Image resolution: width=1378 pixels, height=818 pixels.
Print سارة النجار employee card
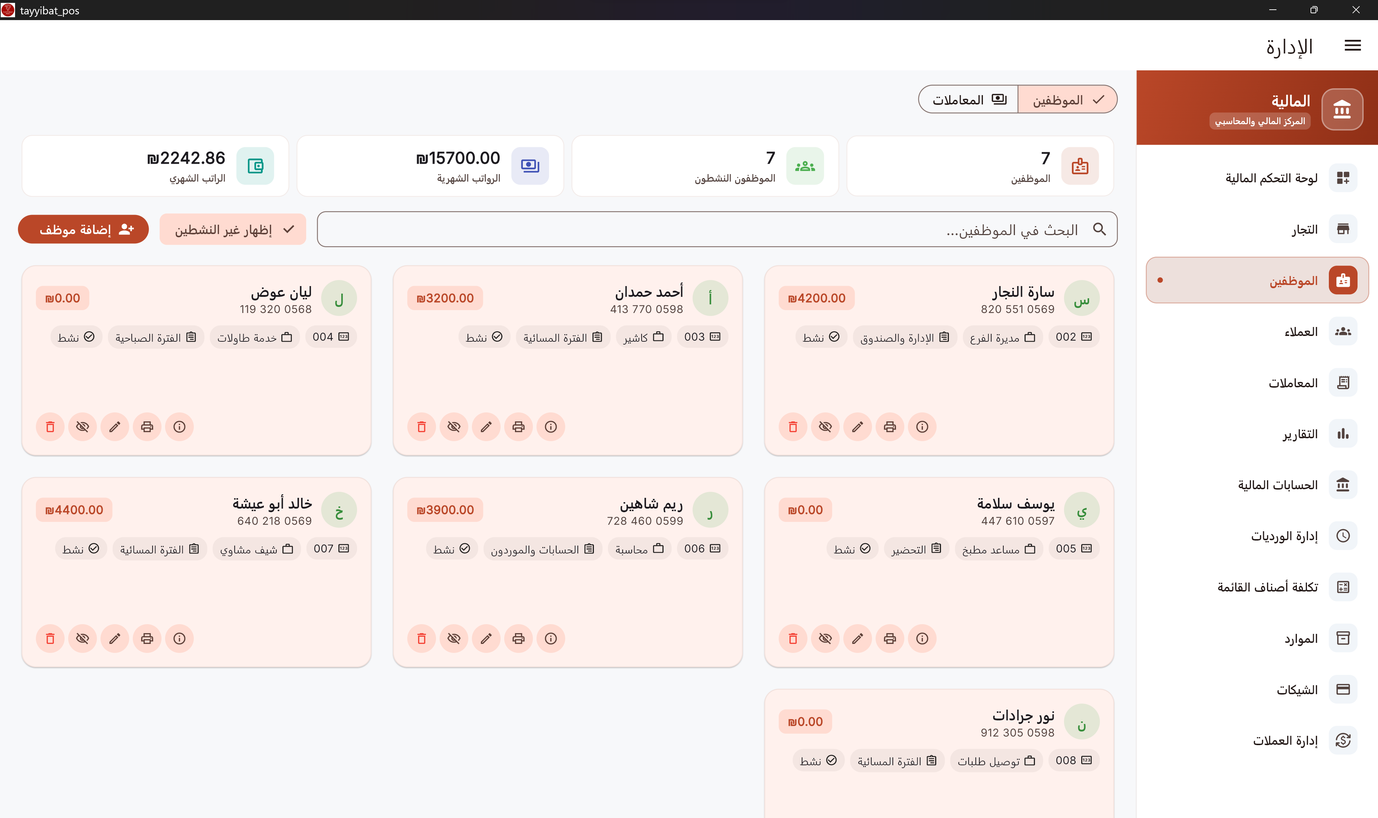coord(890,427)
